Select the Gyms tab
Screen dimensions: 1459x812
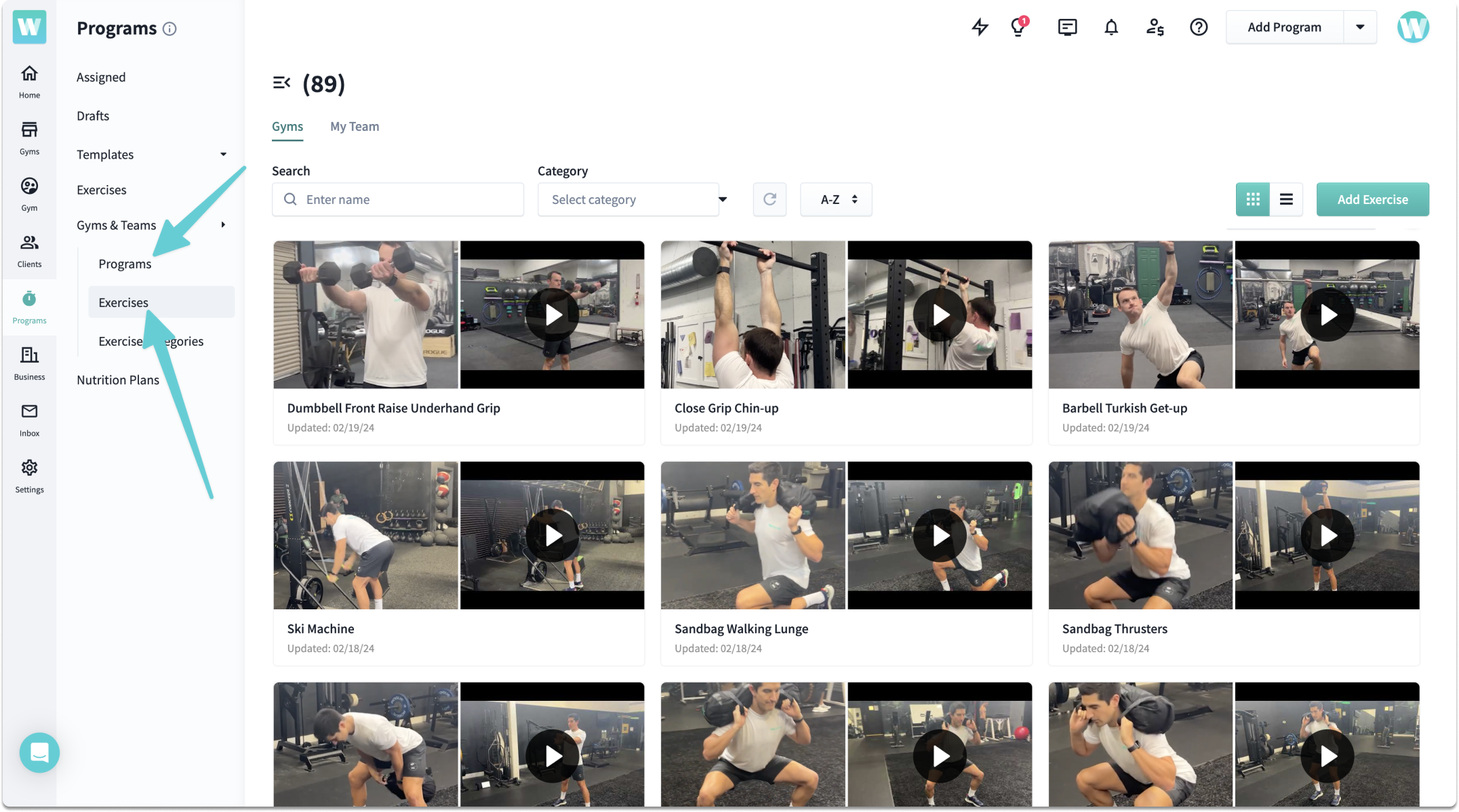287,127
